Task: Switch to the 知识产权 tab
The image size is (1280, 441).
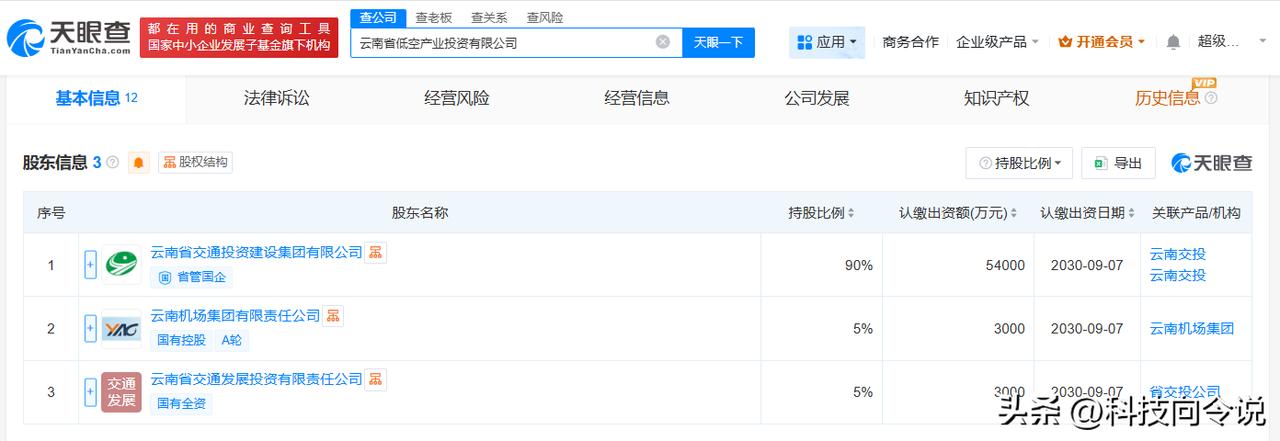Action: 997,98
